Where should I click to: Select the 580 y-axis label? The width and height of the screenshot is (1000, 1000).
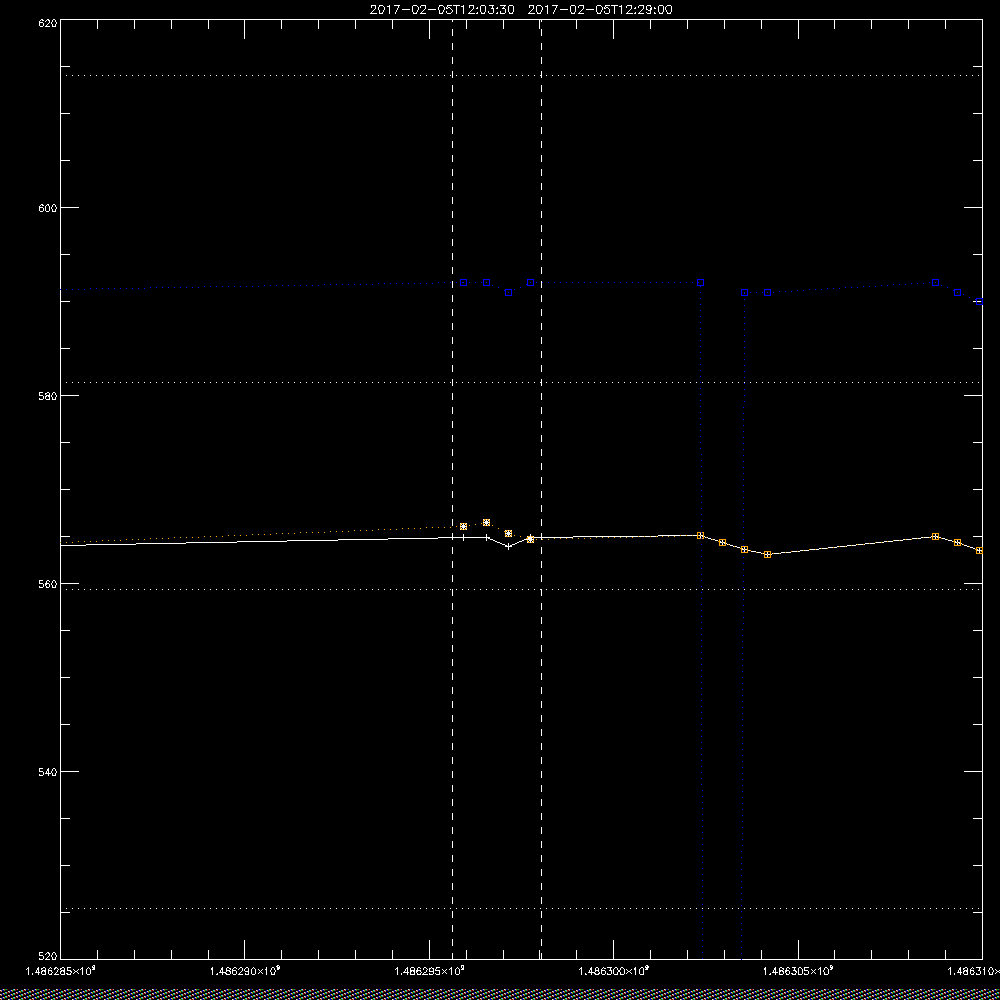click(x=48, y=395)
